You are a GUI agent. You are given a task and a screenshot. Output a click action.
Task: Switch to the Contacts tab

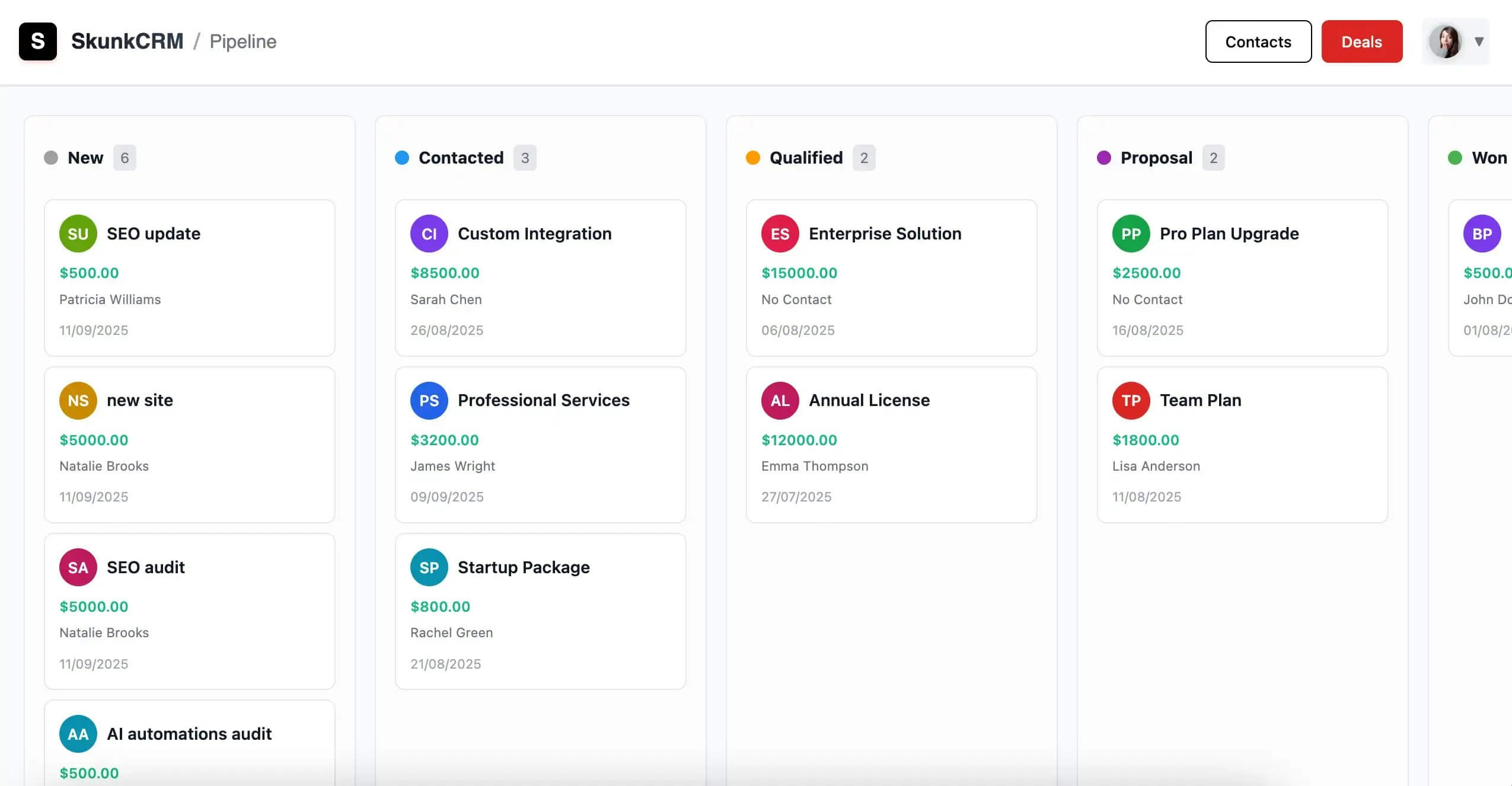pyautogui.click(x=1258, y=41)
